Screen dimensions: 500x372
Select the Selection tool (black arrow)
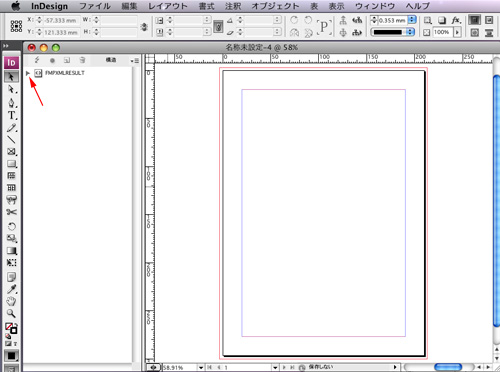click(x=11, y=77)
